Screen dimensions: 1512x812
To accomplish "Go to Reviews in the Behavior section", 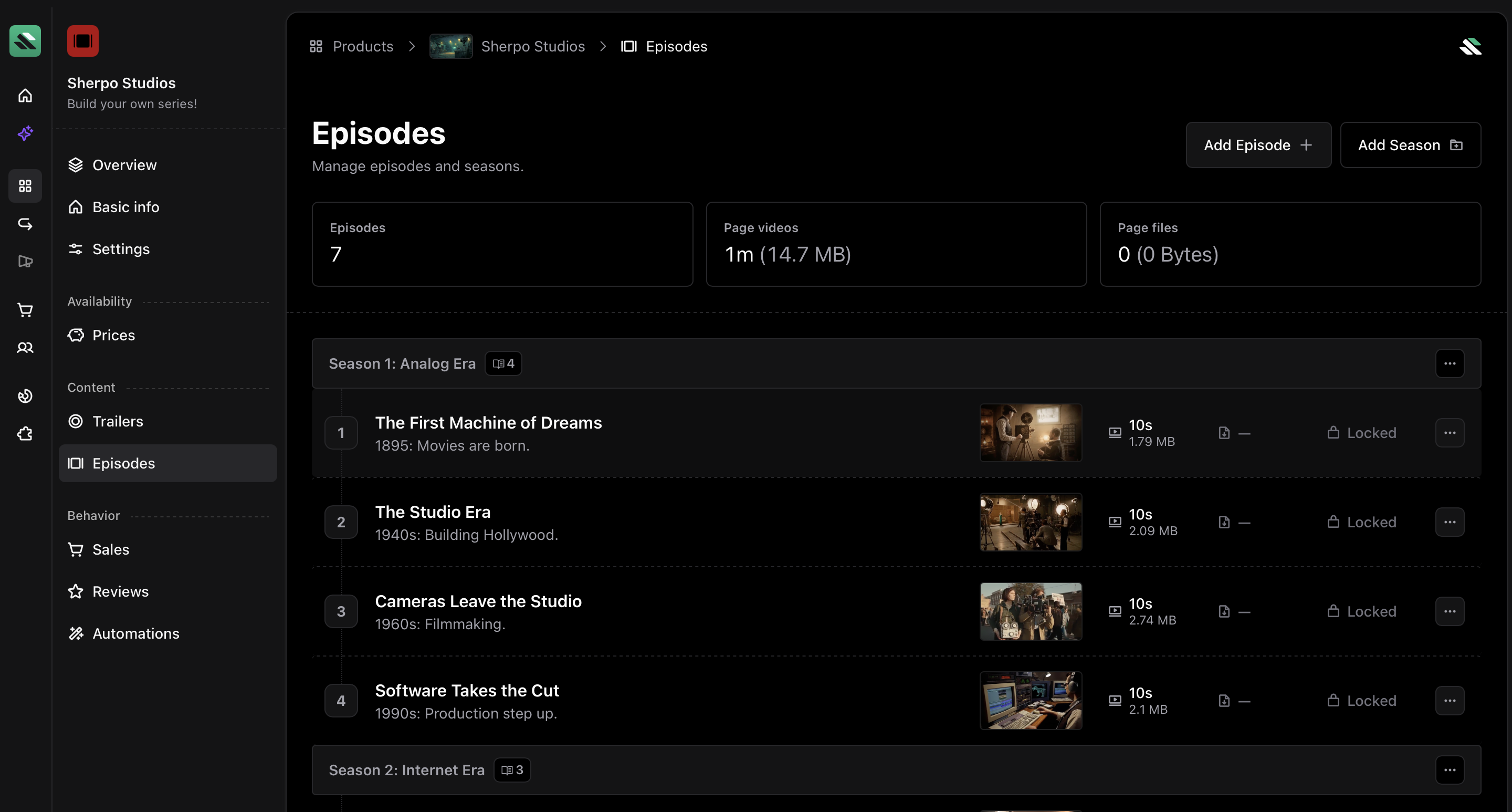I will [x=120, y=591].
